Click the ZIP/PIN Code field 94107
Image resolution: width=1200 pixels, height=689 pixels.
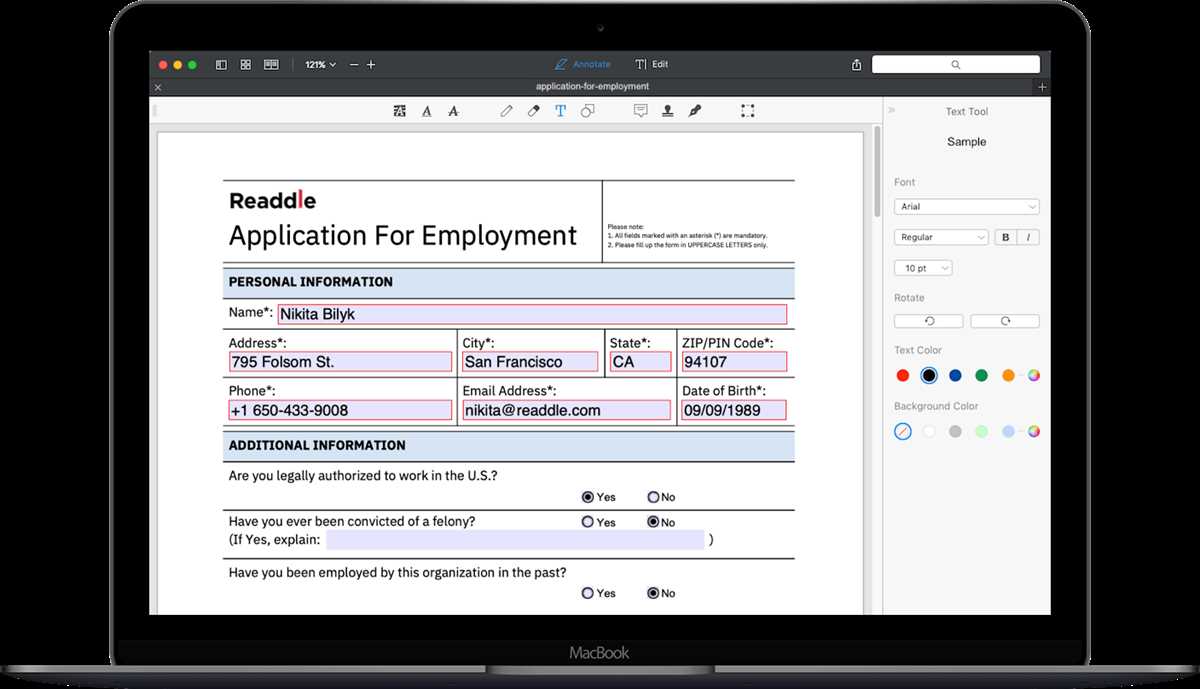[734, 362]
